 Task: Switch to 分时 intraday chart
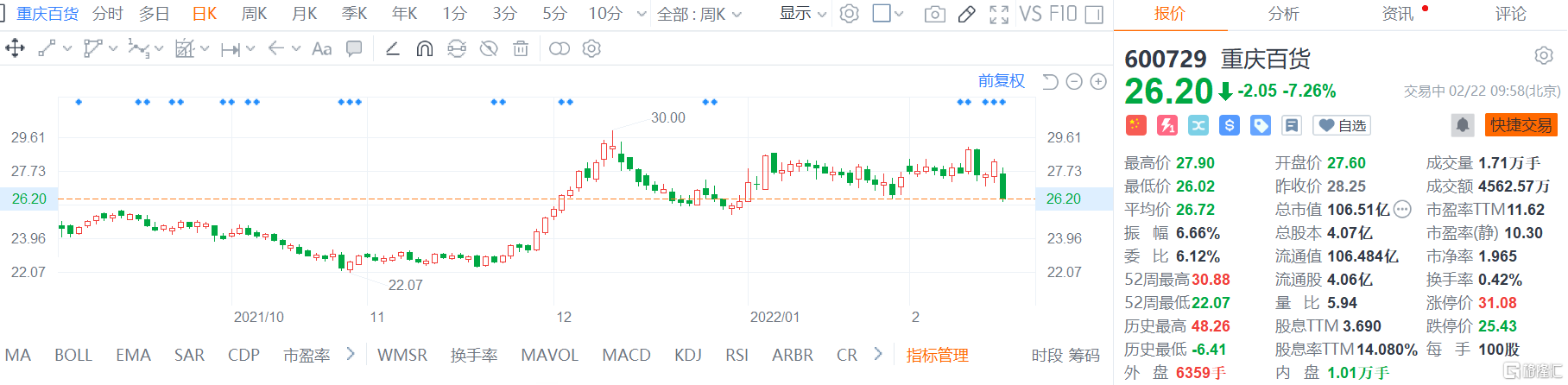tap(108, 14)
